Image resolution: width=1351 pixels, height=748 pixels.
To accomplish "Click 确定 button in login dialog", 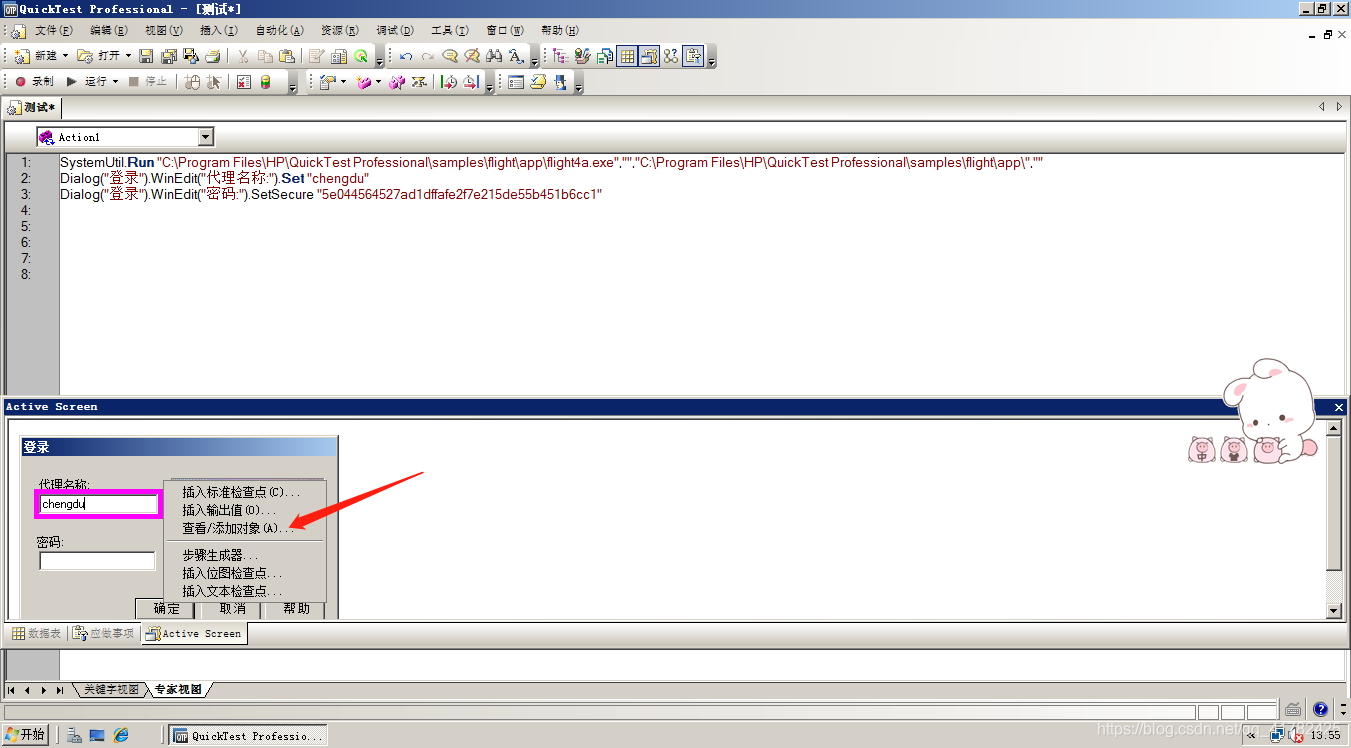I will point(167,609).
